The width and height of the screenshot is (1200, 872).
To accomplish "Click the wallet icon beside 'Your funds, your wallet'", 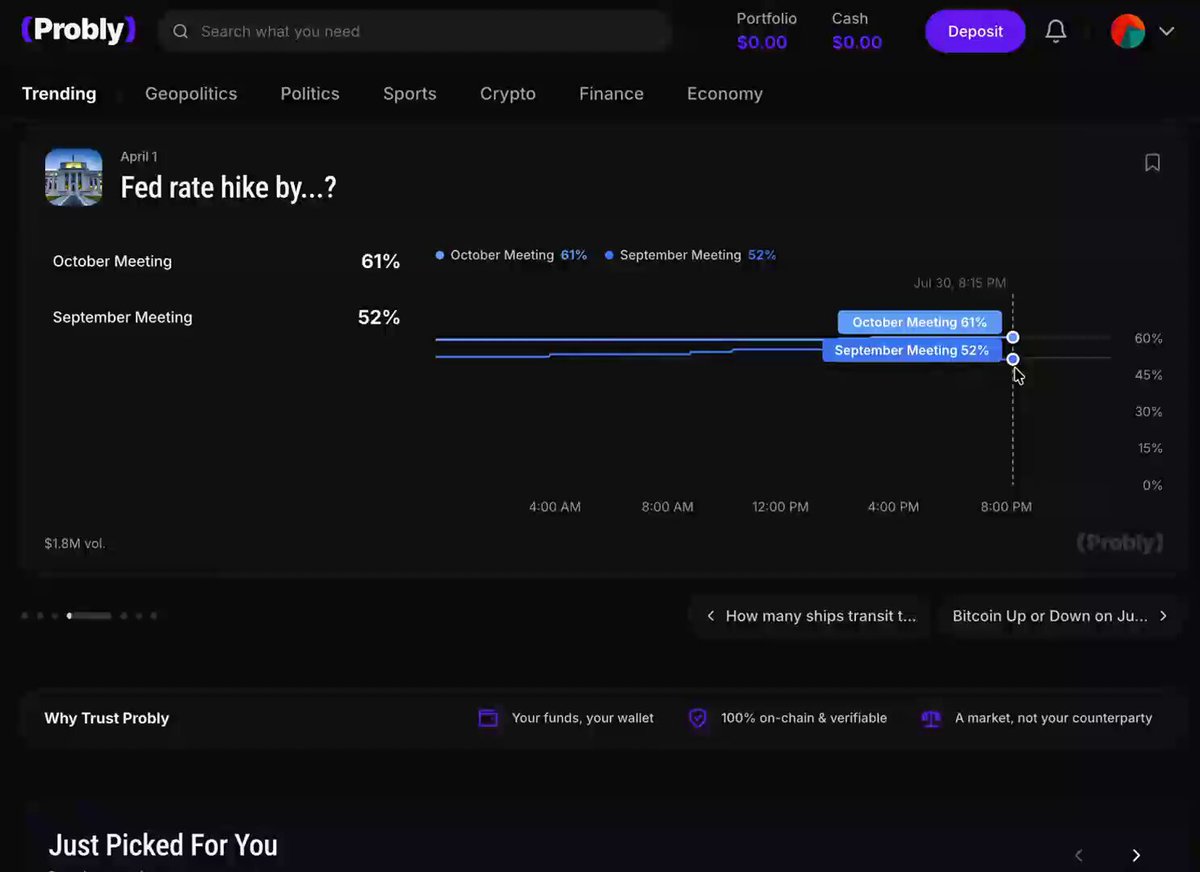I will click(488, 718).
